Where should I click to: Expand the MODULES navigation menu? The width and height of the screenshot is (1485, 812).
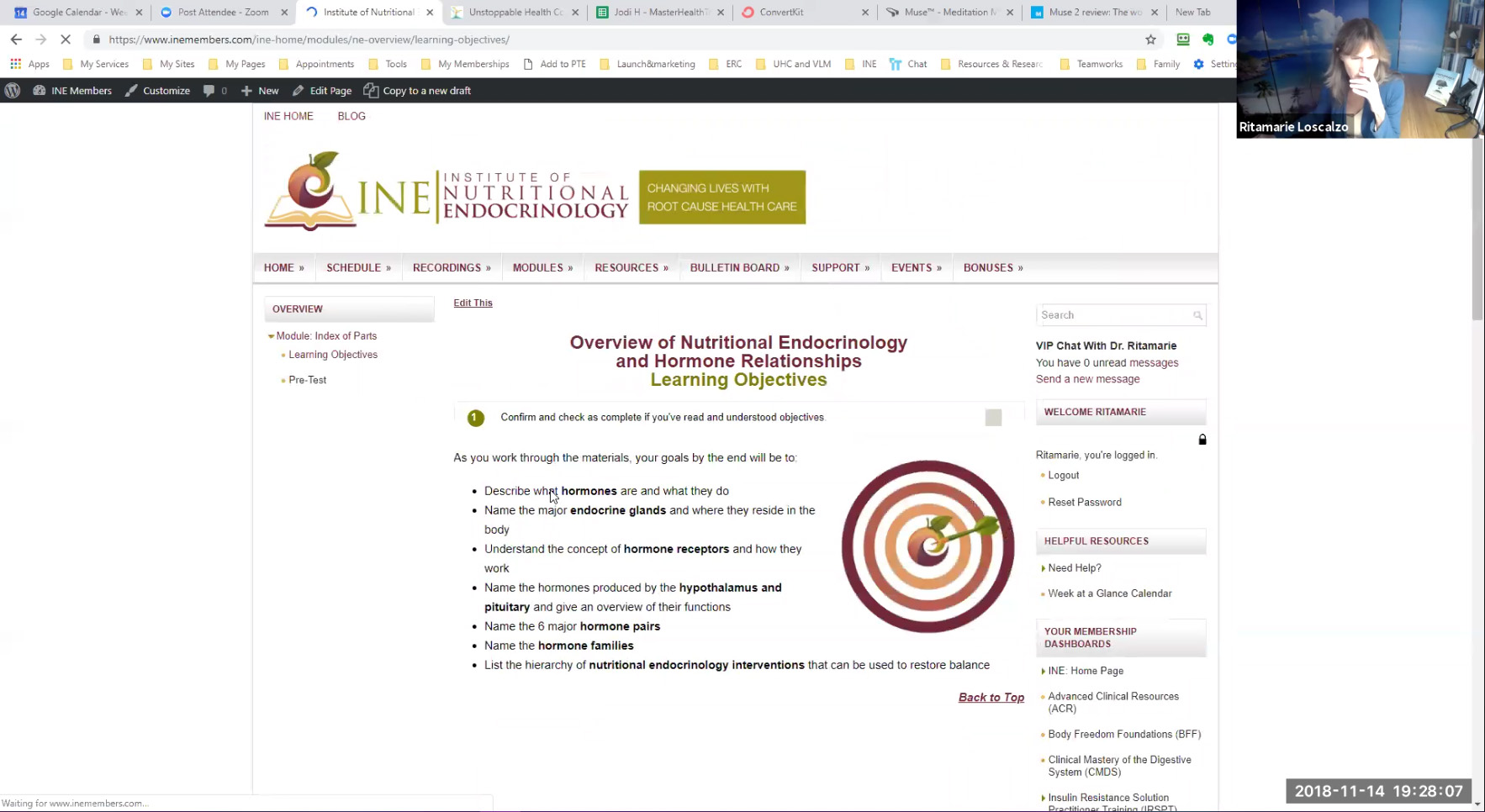point(542,268)
